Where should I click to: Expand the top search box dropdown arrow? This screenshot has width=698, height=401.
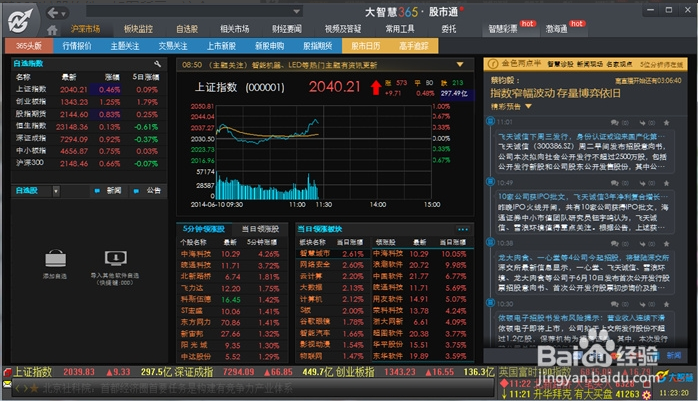pos(297,12)
